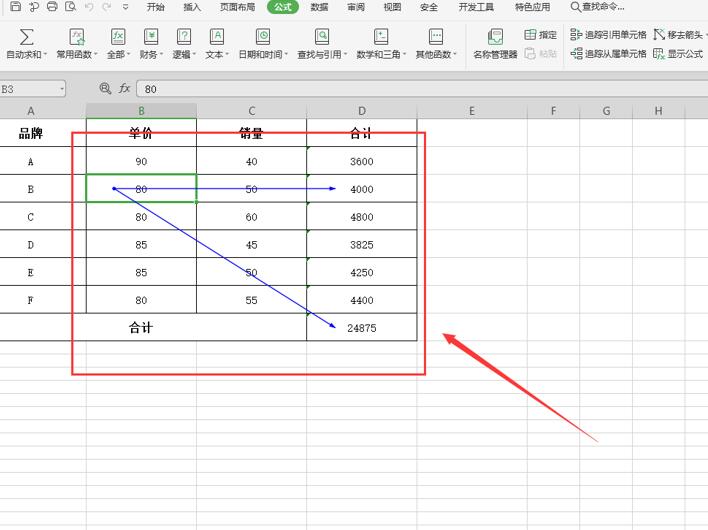Expand the 文本 dropdown arrow
Image resolution: width=708 pixels, height=530 pixels.
tap(227, 55)
